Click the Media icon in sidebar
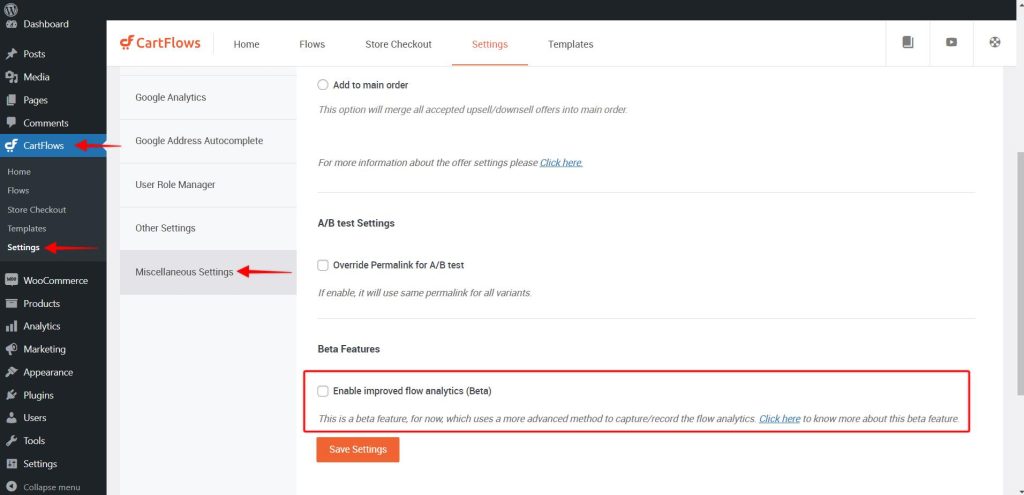This screenshot has width=1024, height=495. point(11,77)
